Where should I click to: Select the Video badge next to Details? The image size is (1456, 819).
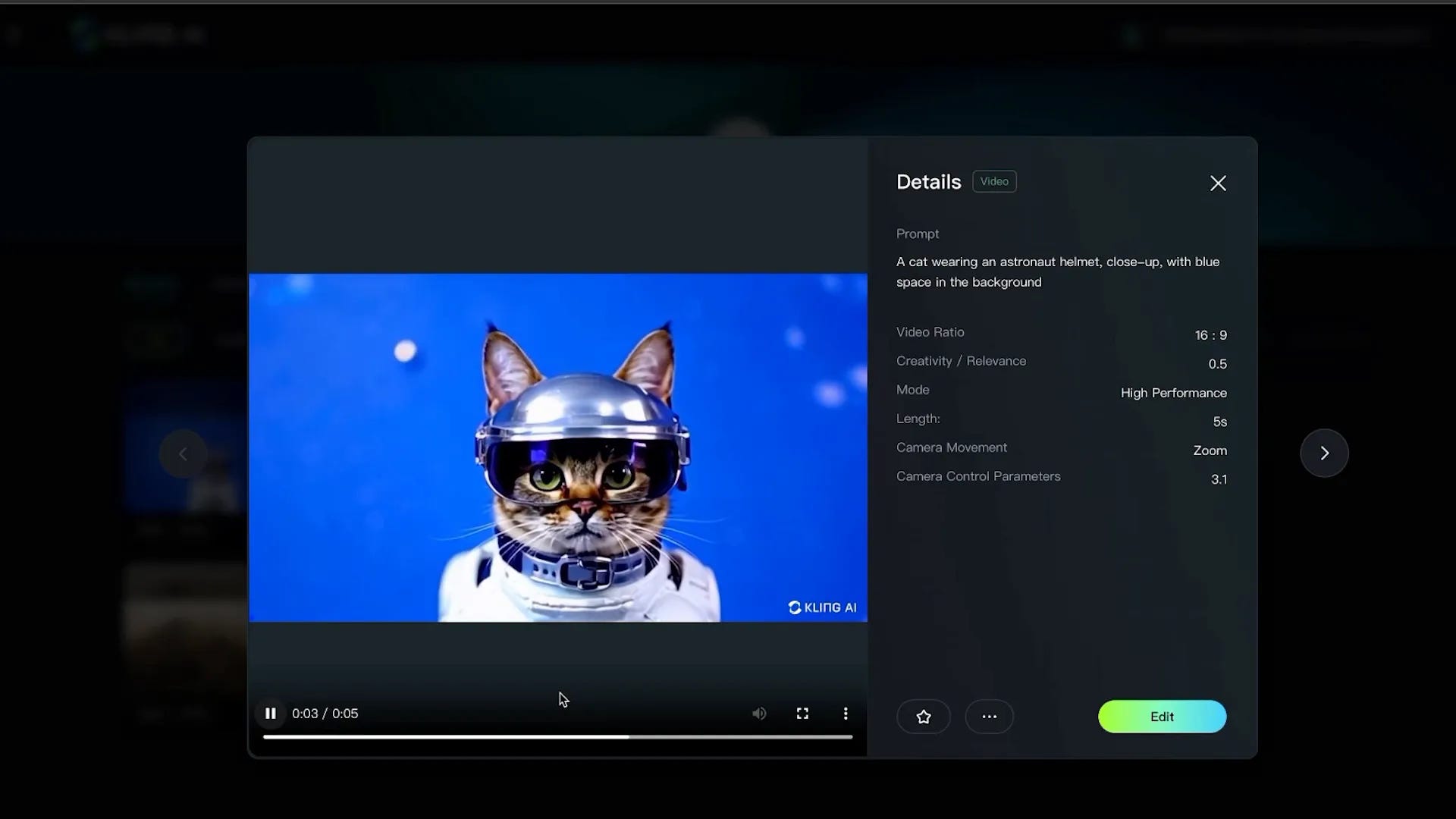994,181
